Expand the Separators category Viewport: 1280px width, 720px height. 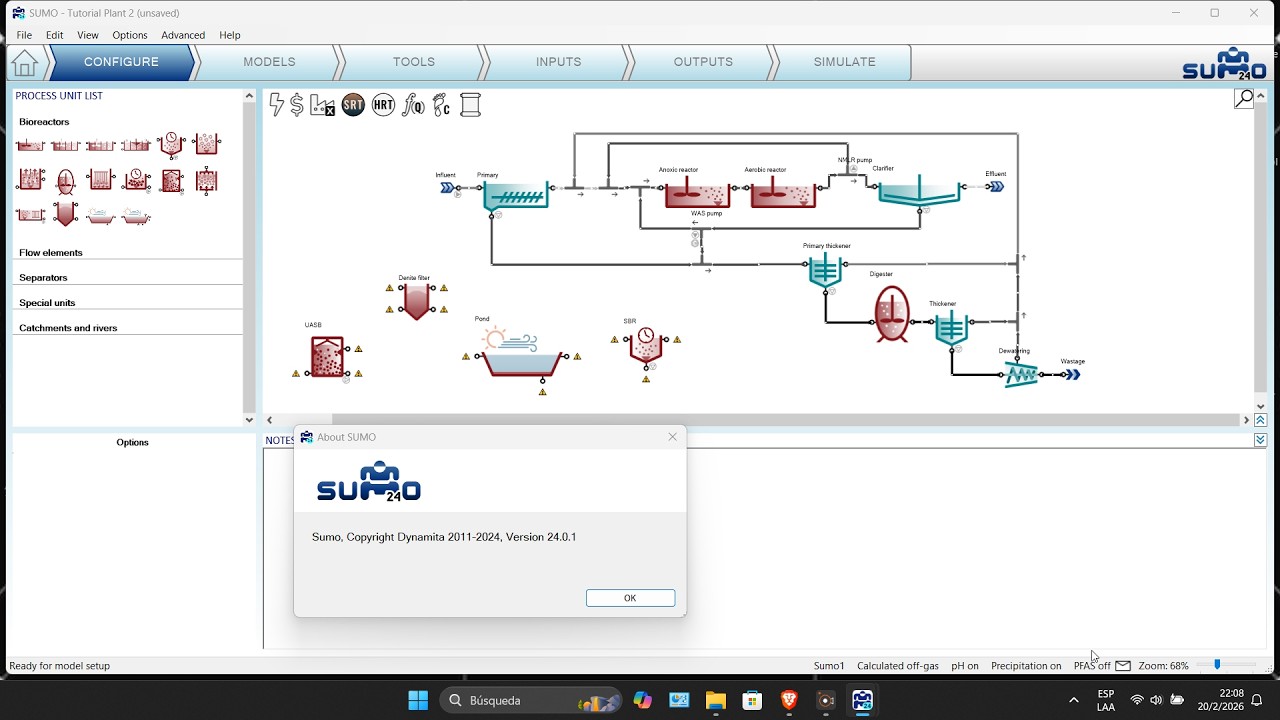43,278
